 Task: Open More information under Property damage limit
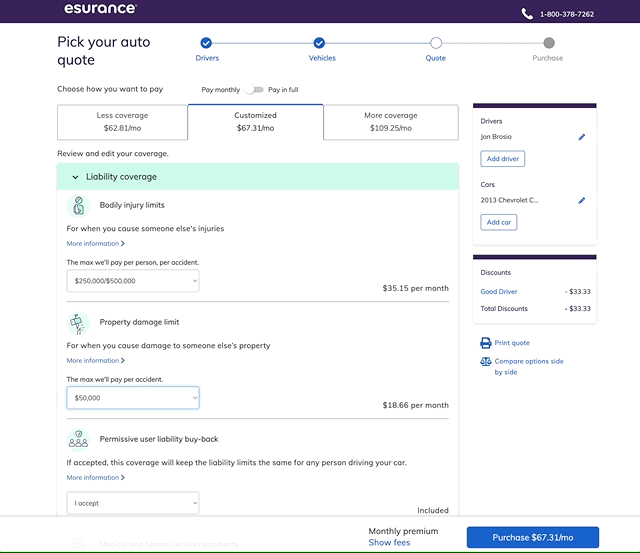click(96, 361)
